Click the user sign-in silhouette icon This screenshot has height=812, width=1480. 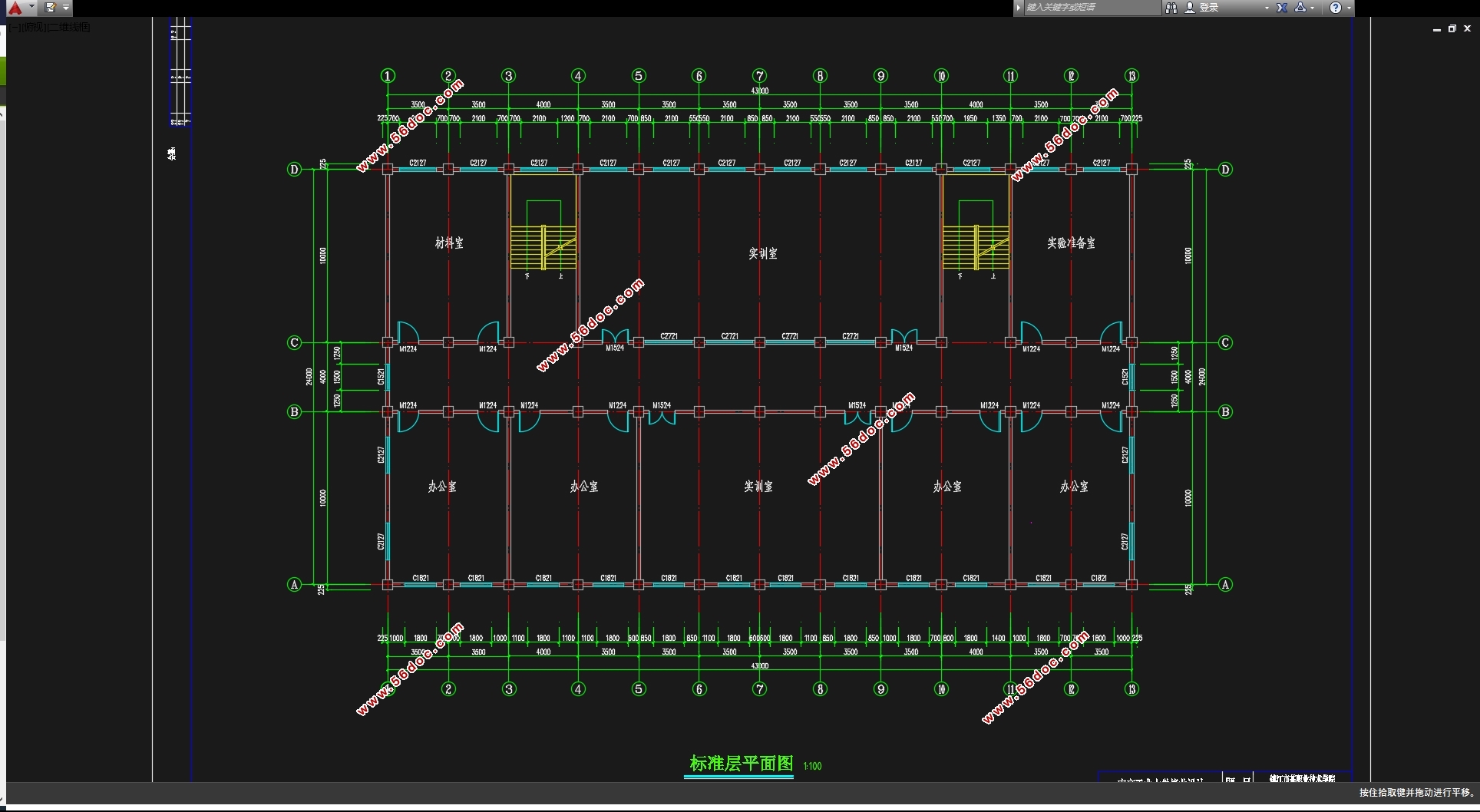(x=1190, y=8)
